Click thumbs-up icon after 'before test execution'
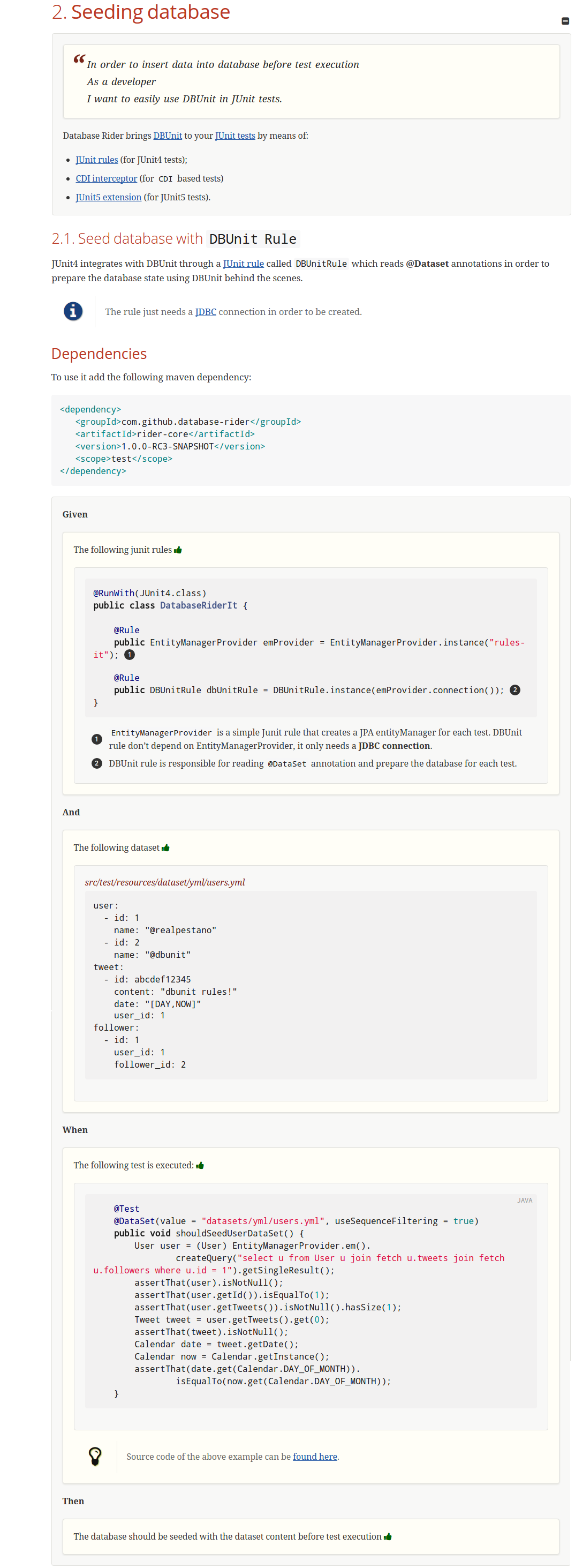 (x=388, y=1537)
